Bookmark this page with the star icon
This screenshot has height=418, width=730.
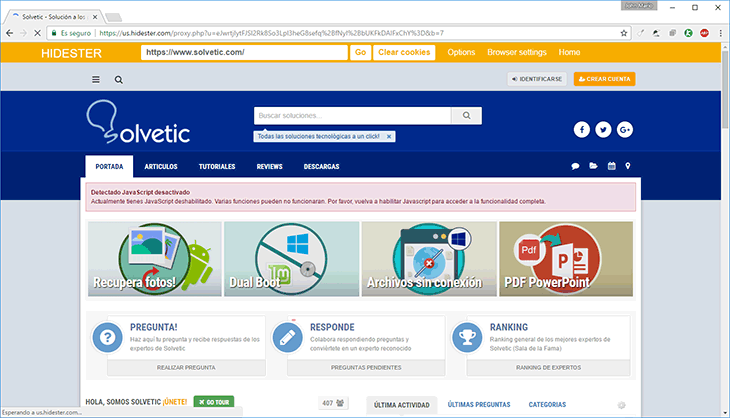[x=624, y=33]
